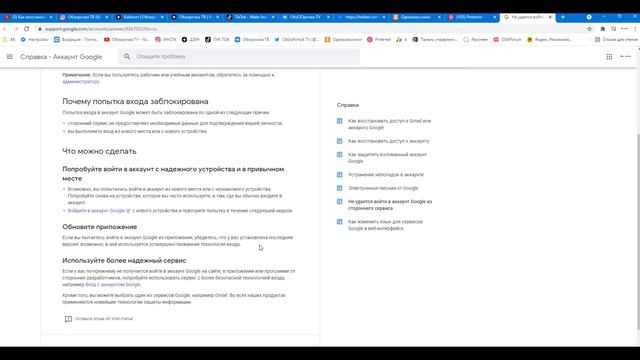The width and height of the screenshot is (640, 360).
Task: Switch to the TikTok - Make Your Day tab
Action: [x=250, y=17]
